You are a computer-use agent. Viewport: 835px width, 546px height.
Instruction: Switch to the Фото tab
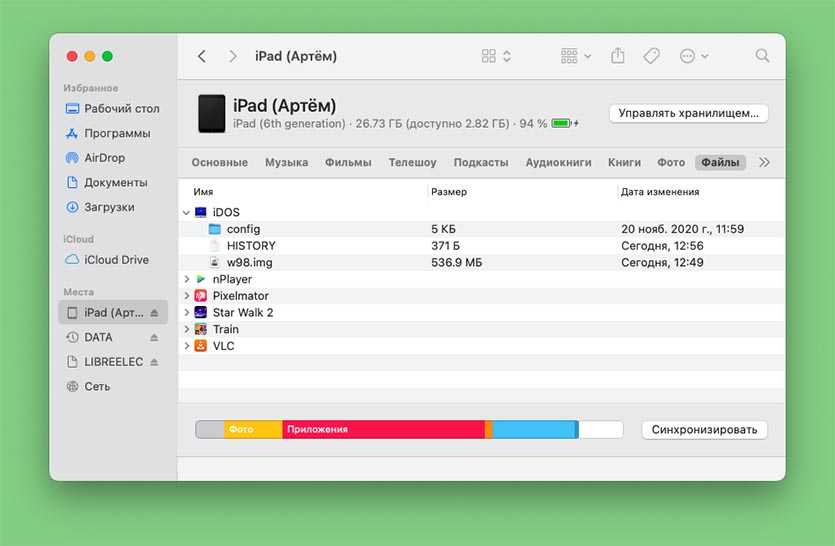[x=671, y=162]
